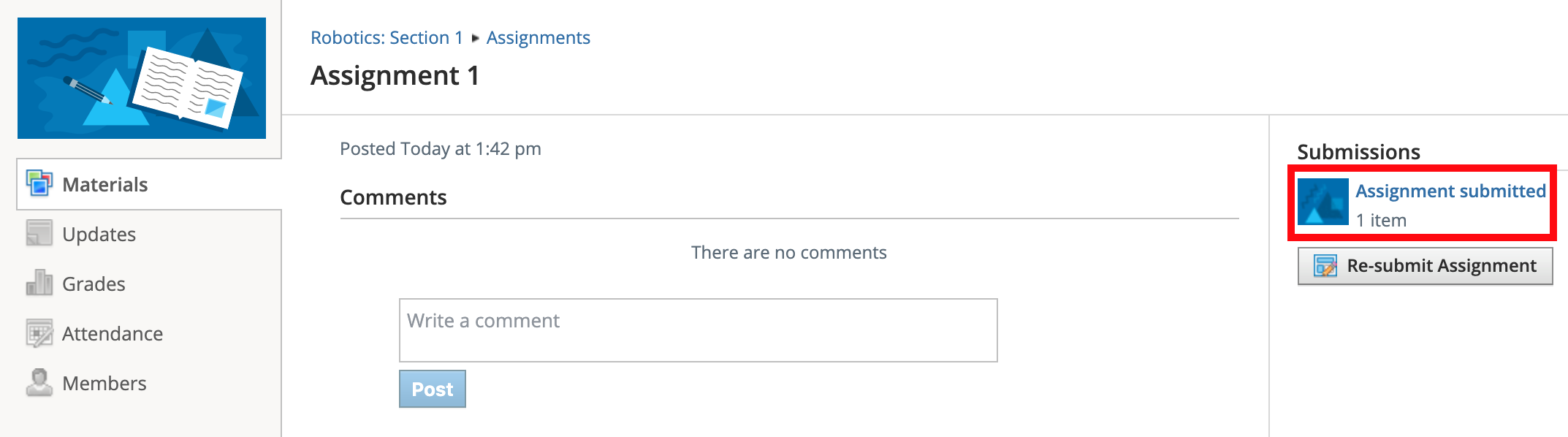Viewport: 1568px width, 437px height.
Task: View the Attendance page
Action: [113, 334]
